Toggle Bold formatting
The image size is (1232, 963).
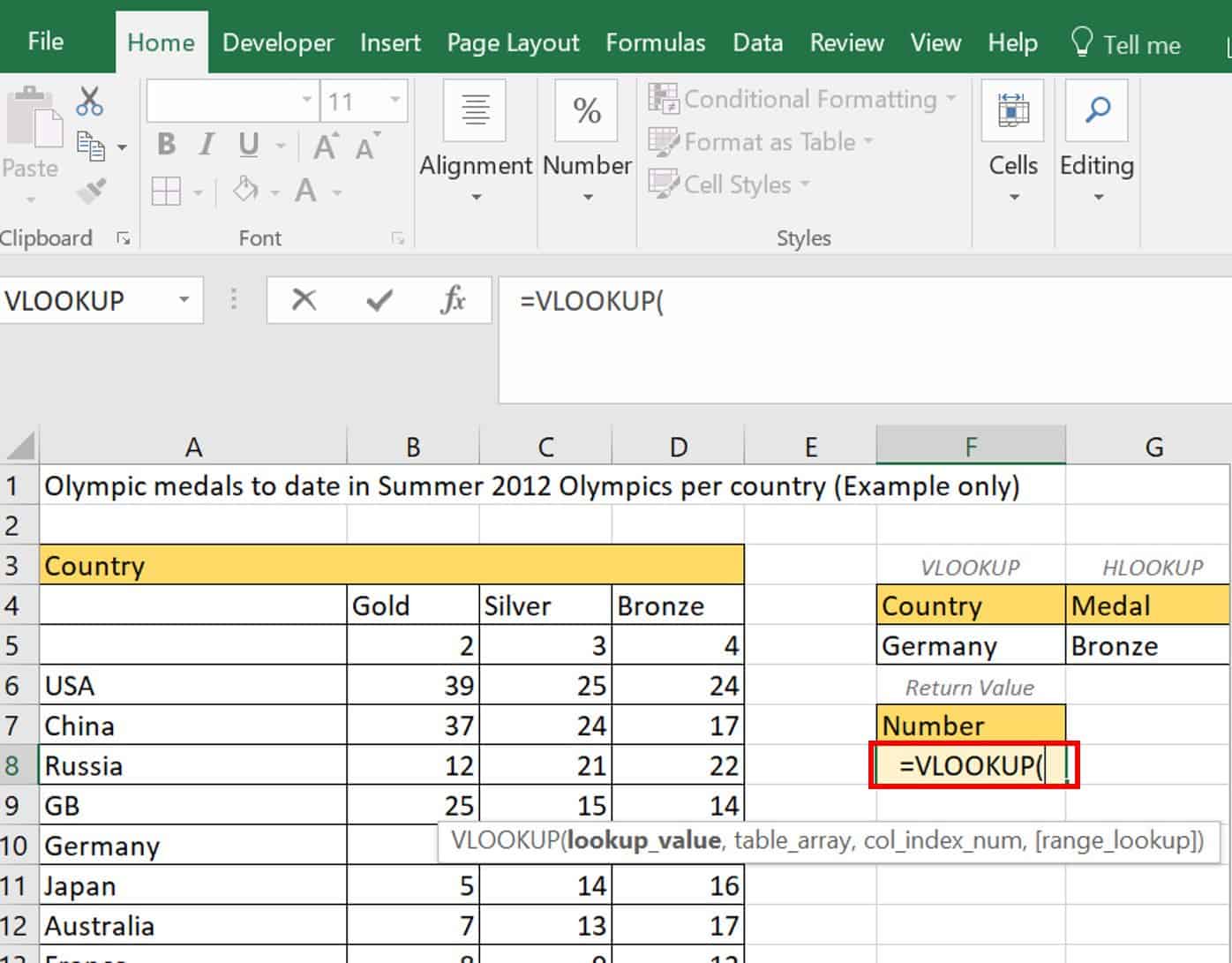point(166,145)
